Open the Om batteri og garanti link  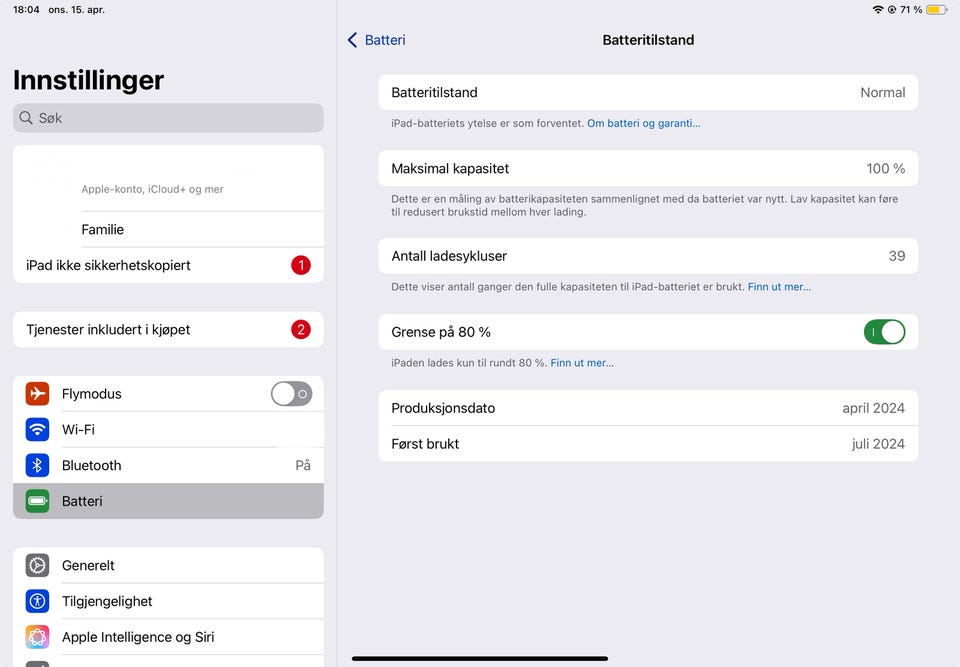tap(643, 123)
